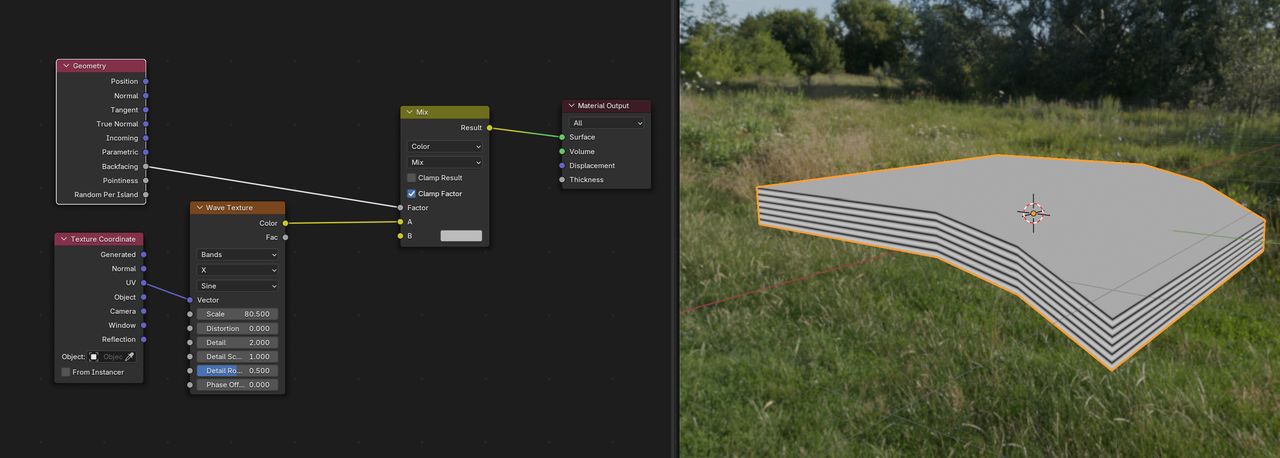Collapse the Mix node chevron
Image resolution: width=1280 pixels, height=458 pixels.
[x=410, y=113]
